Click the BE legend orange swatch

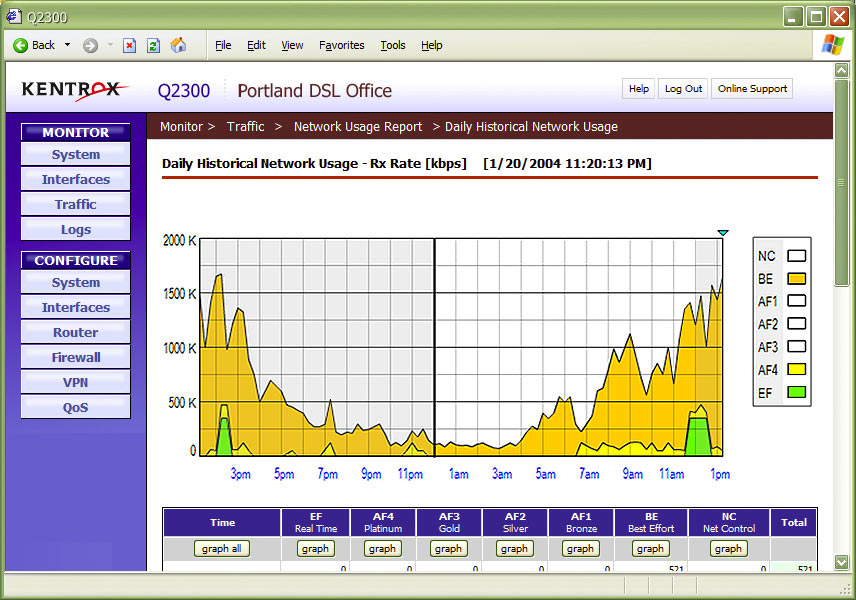point(796,278)
